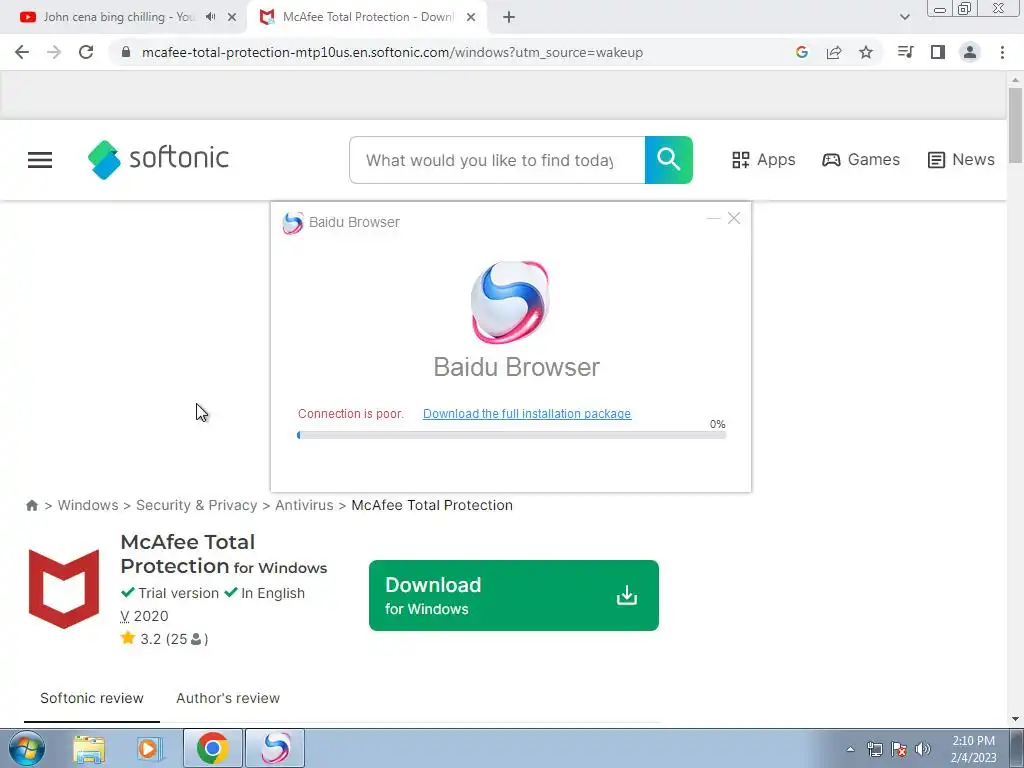
Task: Reload the Softonic page
Action: [x=86, y=52]
